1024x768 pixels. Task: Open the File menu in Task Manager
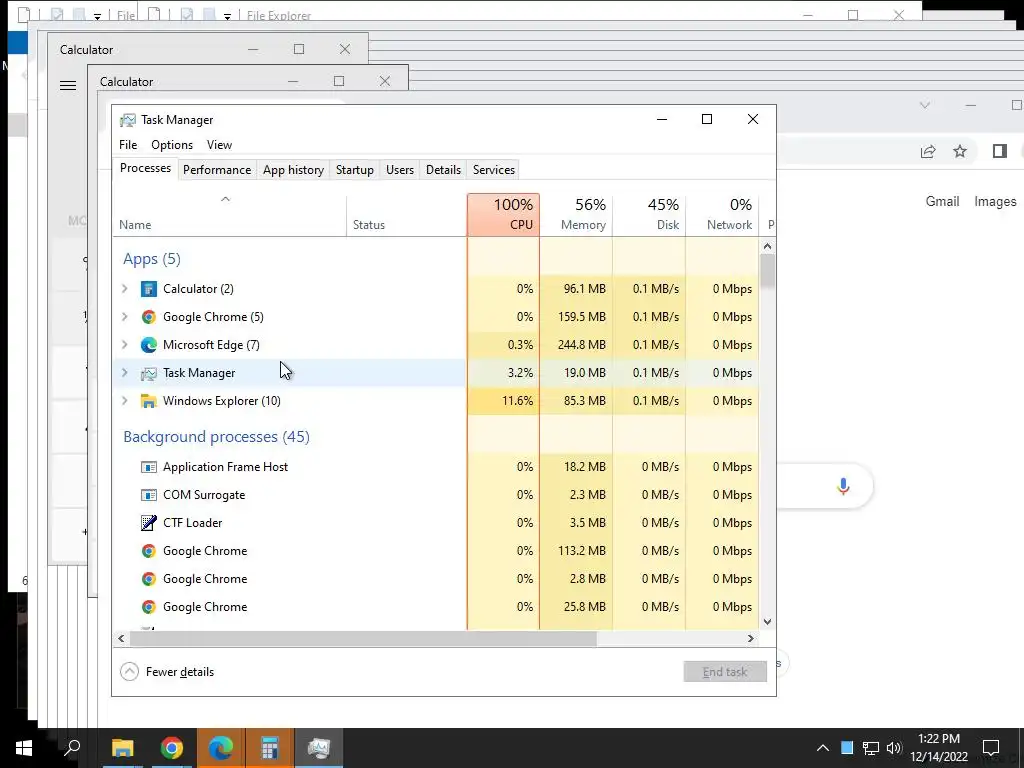click(x=128, y=145)
